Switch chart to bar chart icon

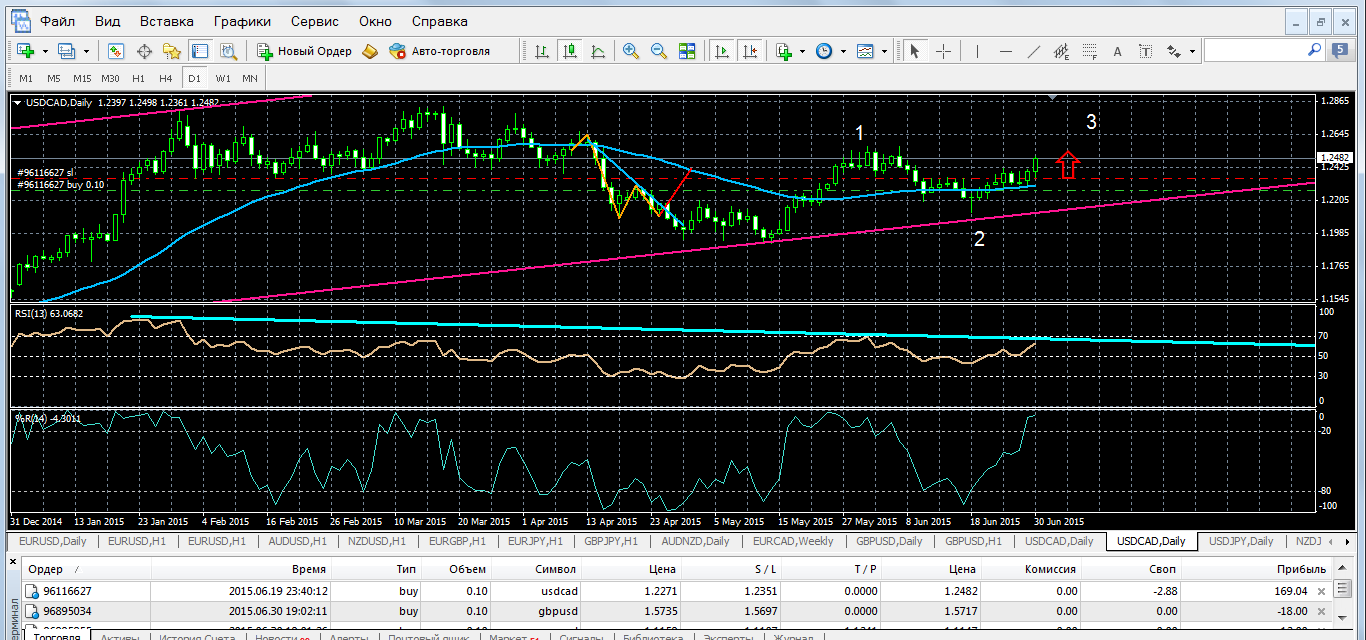(x=542, y=51)
